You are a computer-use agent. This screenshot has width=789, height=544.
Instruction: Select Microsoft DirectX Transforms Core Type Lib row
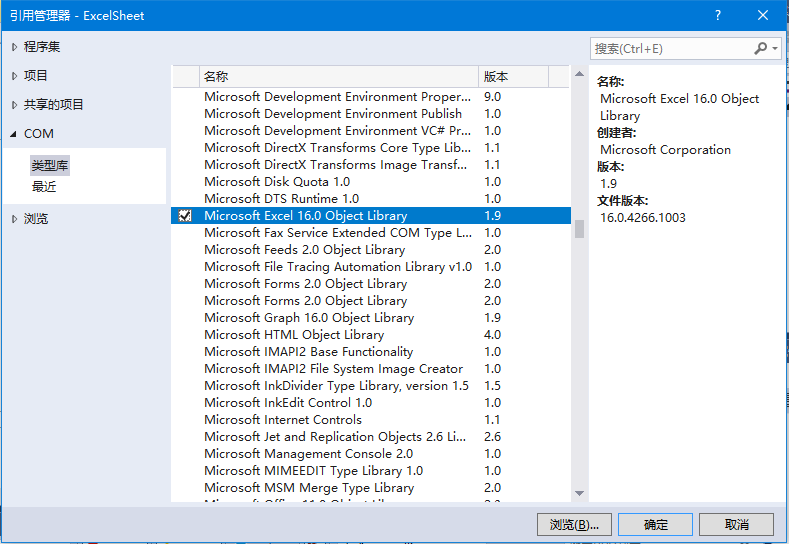[x=371, y=148]
